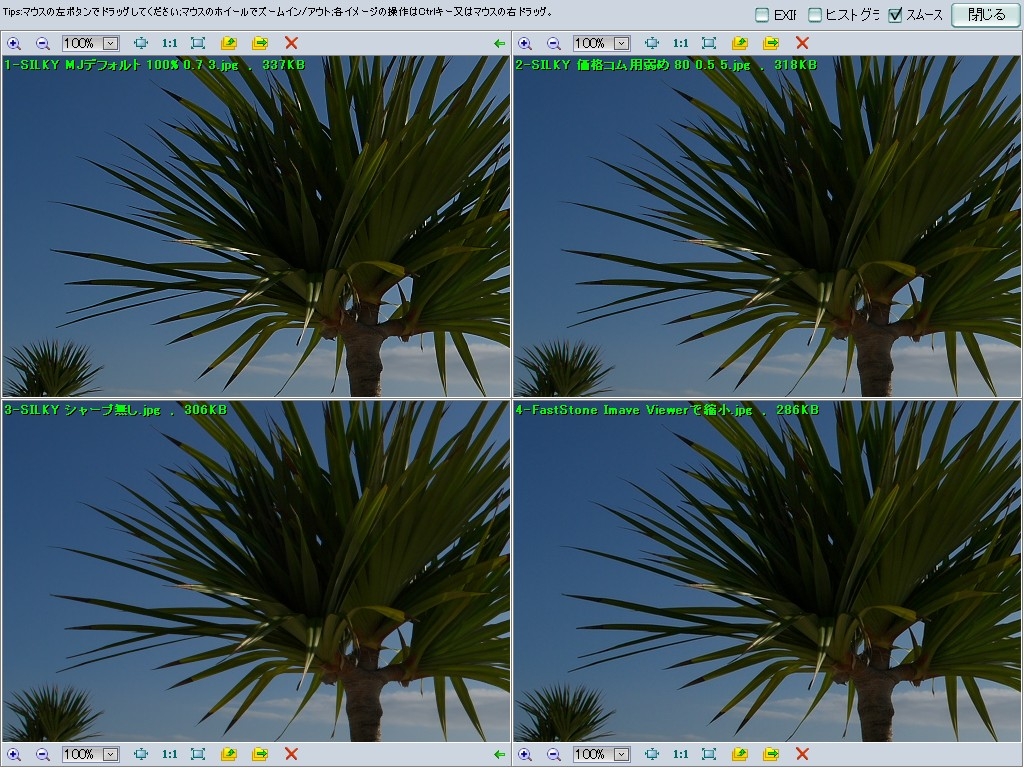Click filename label '1-SILKY MJデフォルト 100% 0.7 3.jpg'
Image resolution: width=1024 pixels, height=768 pixels.
pyautogui.click(x=121, y=65)
